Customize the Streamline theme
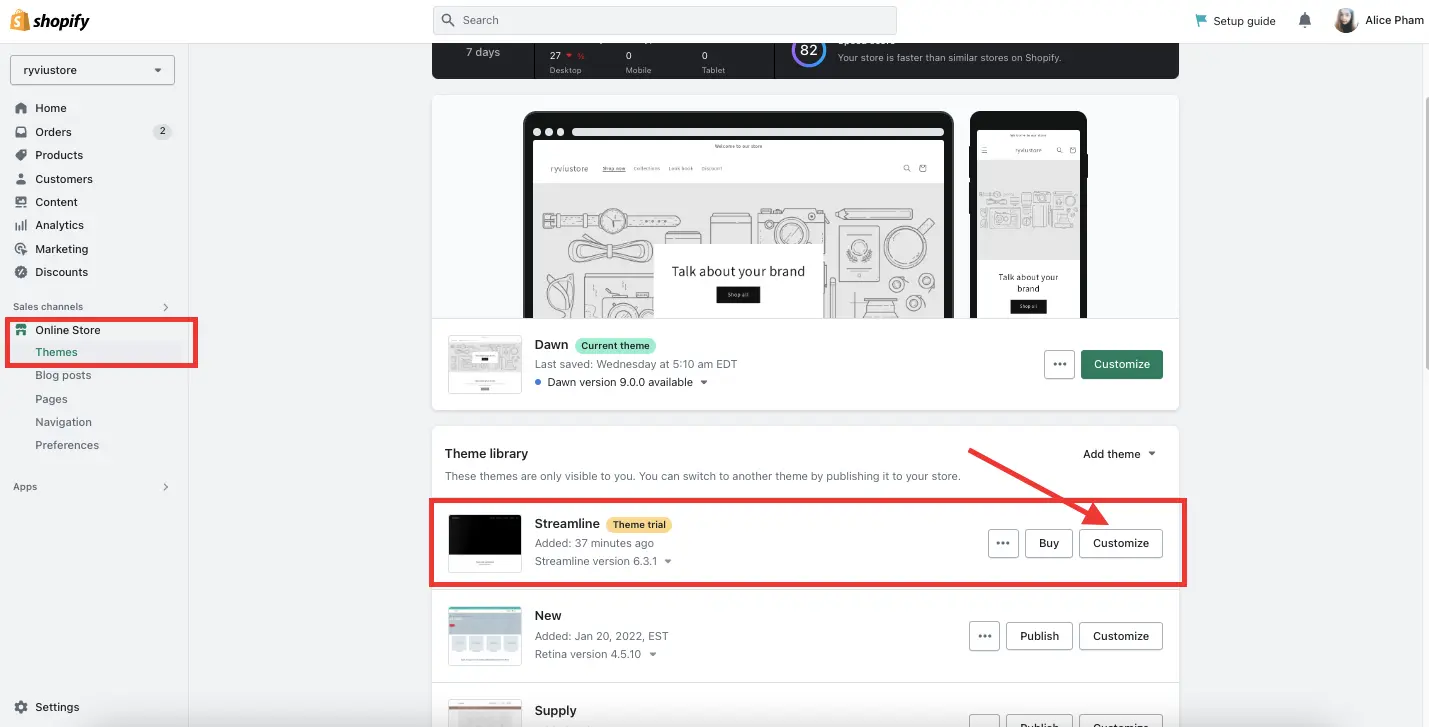The height and width of the screenshot is (727, 1429). point(1120,543)
